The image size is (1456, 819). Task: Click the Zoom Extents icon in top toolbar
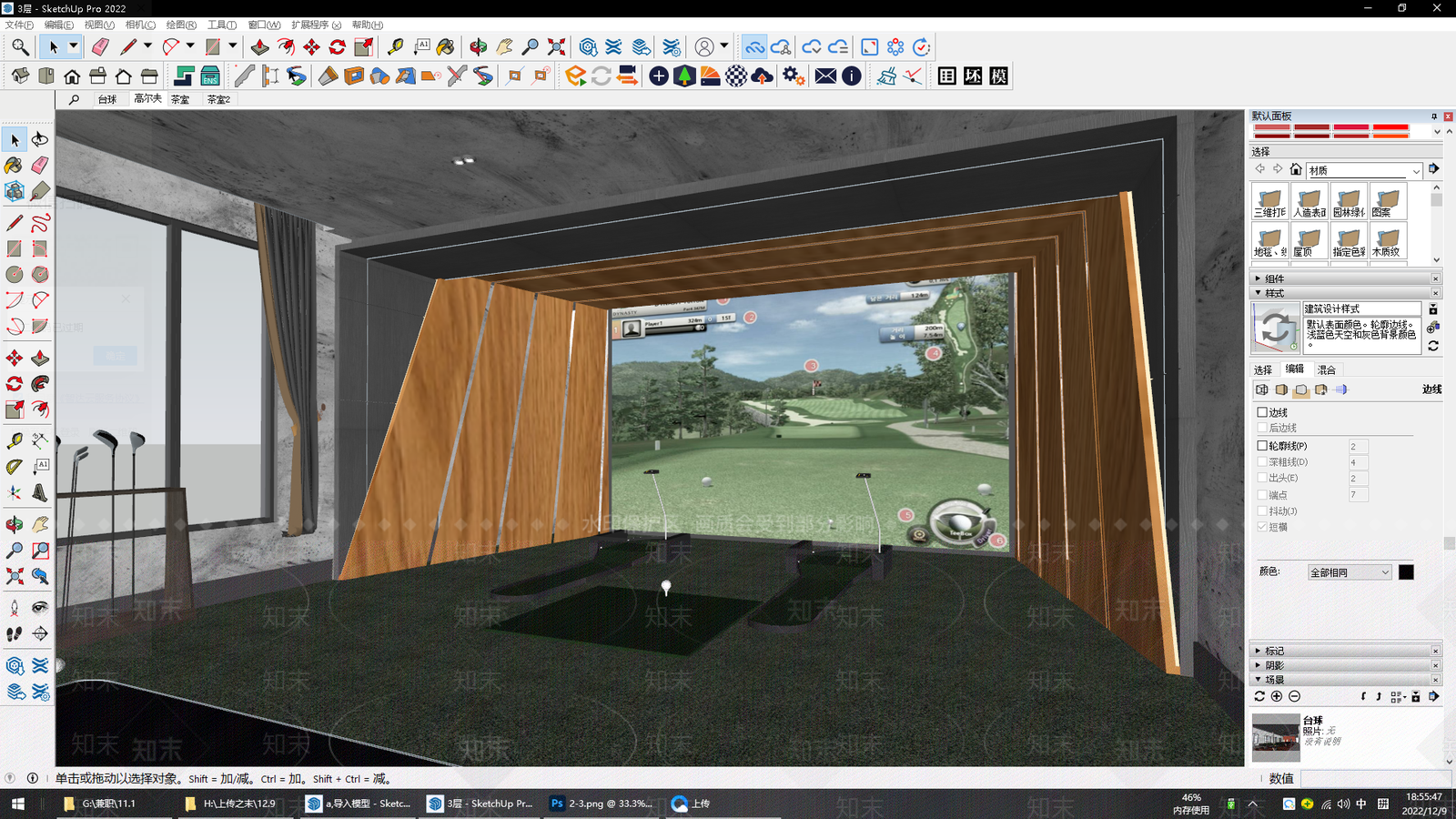pos(557,46)
